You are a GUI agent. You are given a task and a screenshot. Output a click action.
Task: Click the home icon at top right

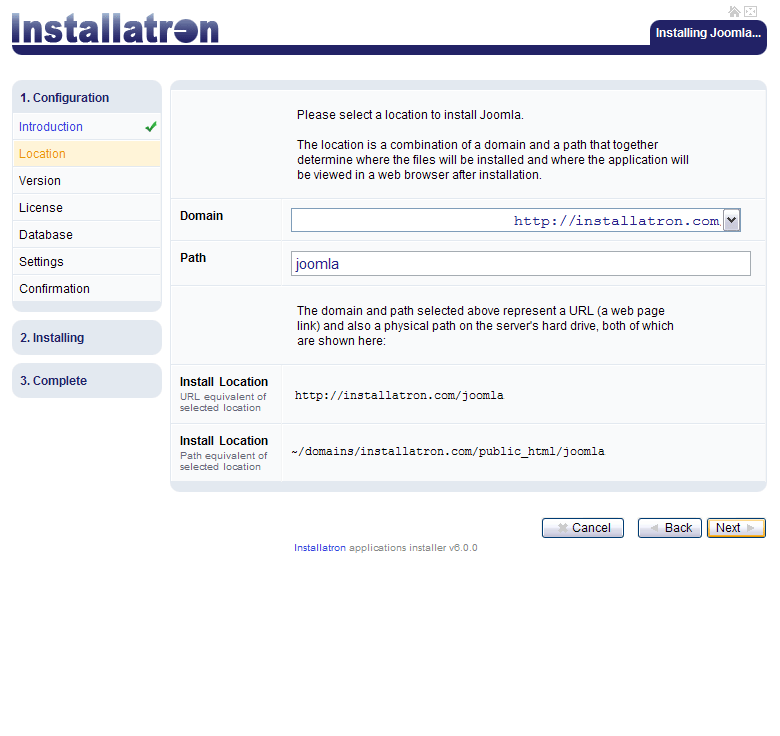click(734, 11)
